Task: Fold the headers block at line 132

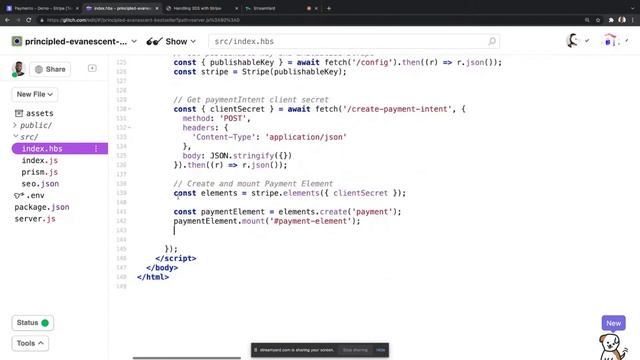Action: point(130,128)
